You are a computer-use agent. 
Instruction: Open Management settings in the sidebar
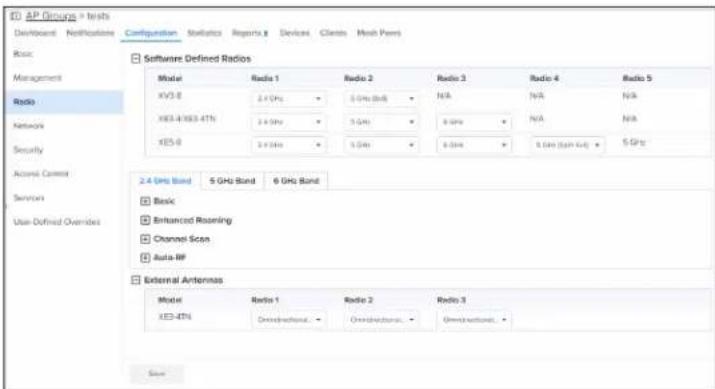(x=37, y=78)
